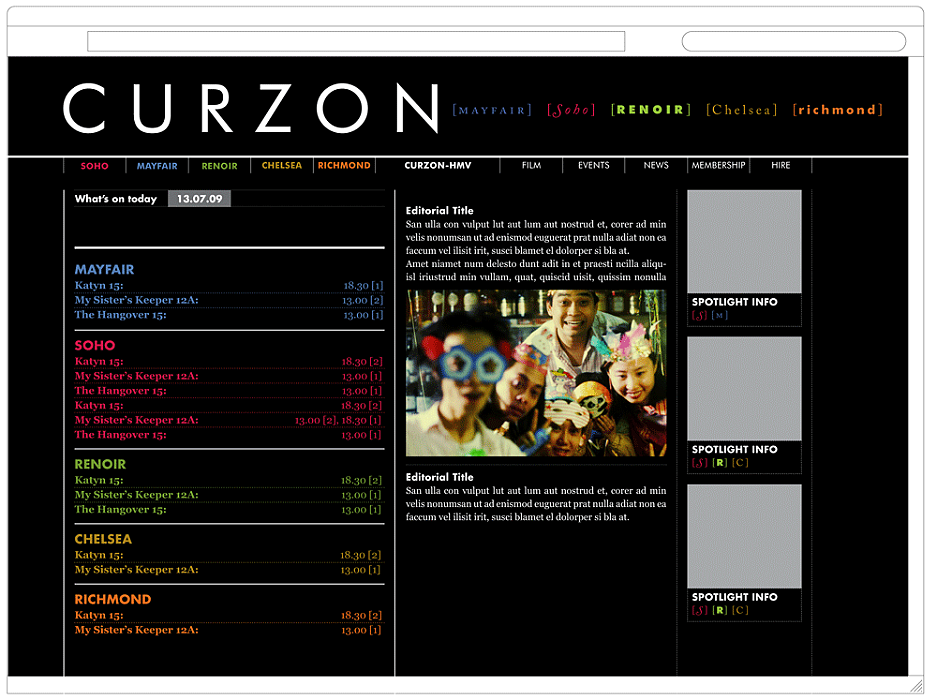
Task: Click the first Spotlight grey image placeholder
Action: point(744,242)
